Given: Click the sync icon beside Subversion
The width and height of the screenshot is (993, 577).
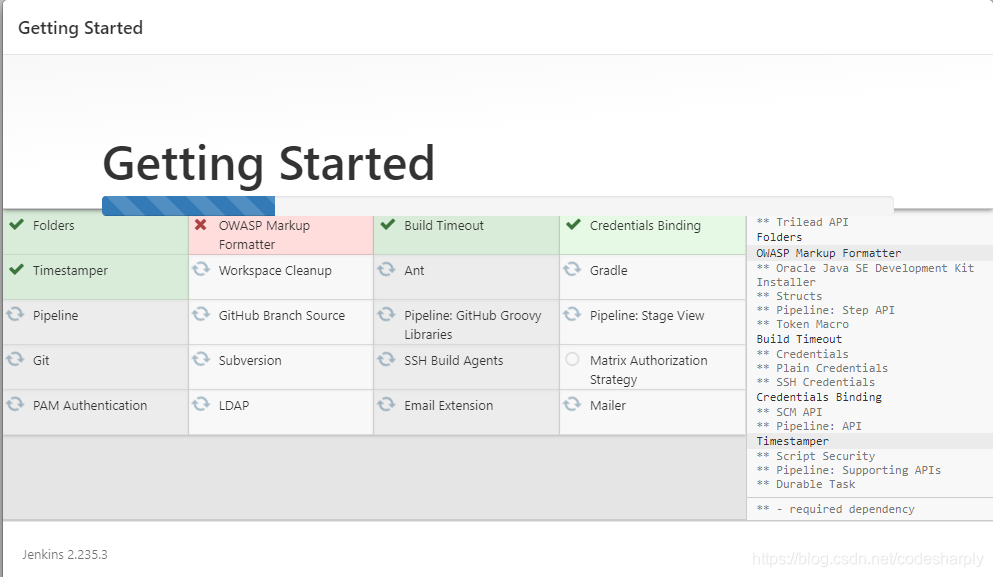Looking at the screenshot, I should (201, 359).
